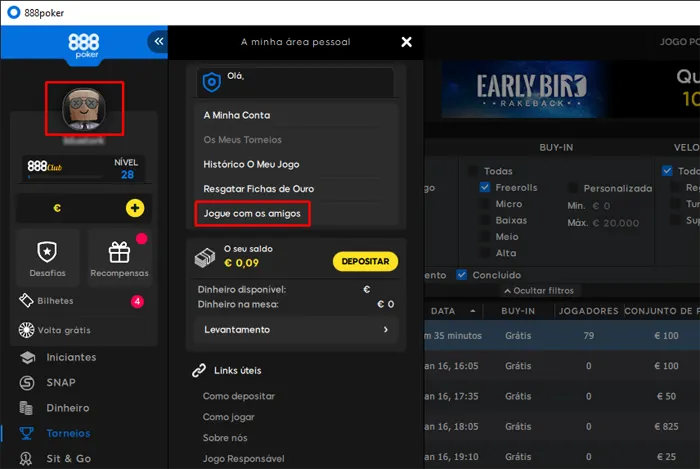Click the 888poker title bar app icon
This screenshot has height=469, width=700.
tap(14, 12)
